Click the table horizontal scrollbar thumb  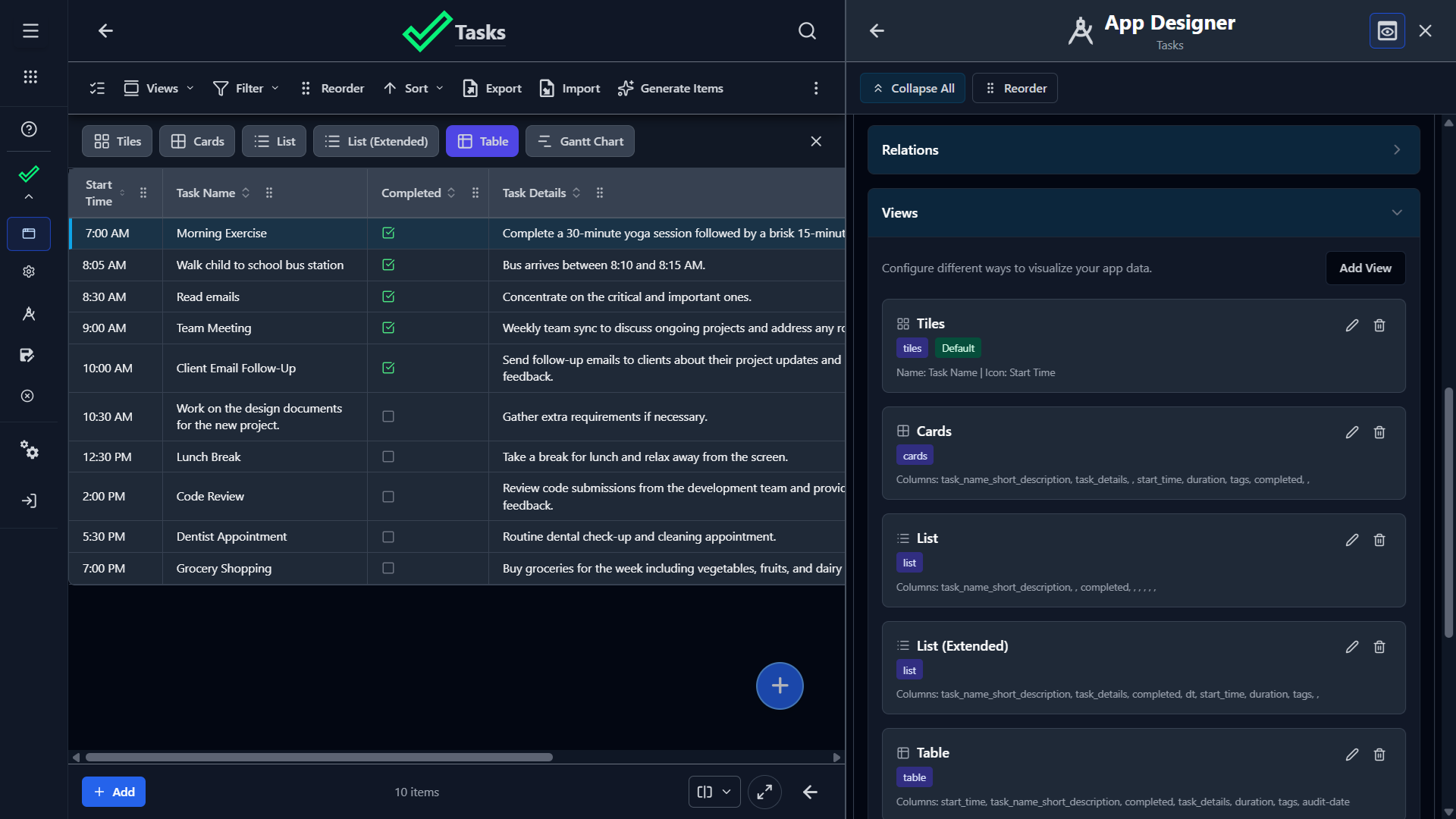pyautogui.click(x=319, y=757)
